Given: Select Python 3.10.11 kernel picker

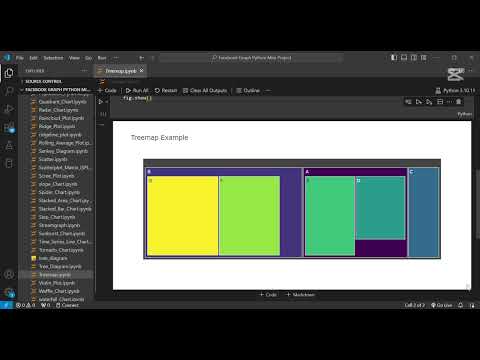Looking at the screenshot, I should click(x=455, y=90).
